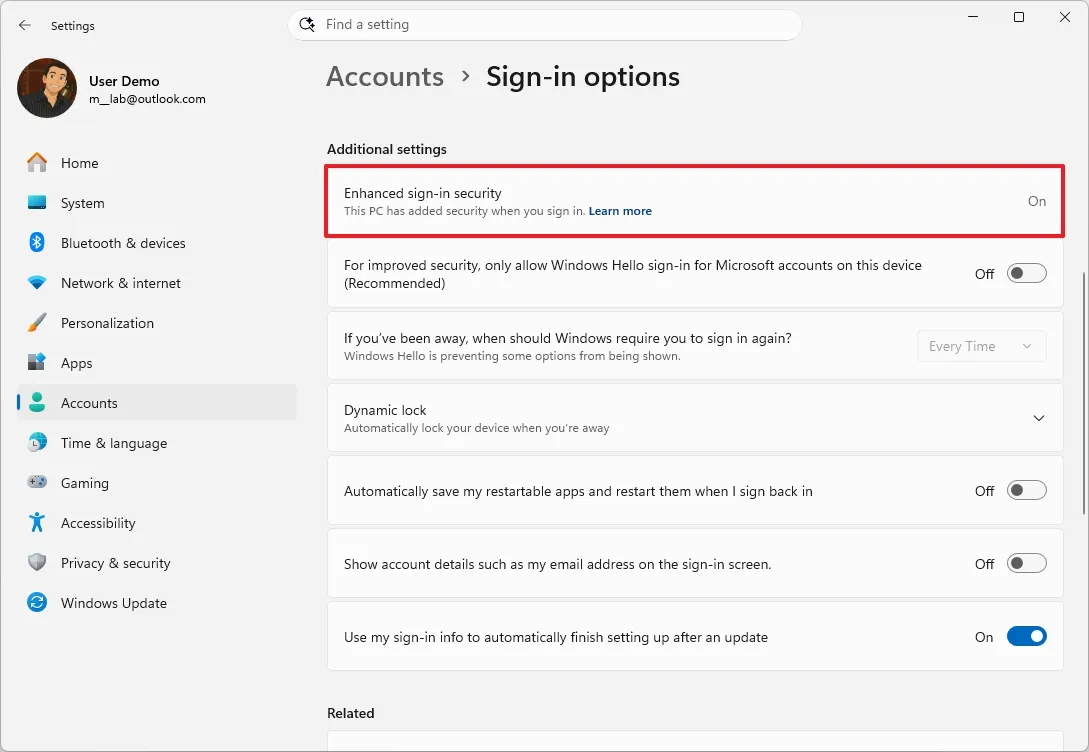Expand the Dynamic lock chevron
The image size is (1089, 752).
(1039, 418)
